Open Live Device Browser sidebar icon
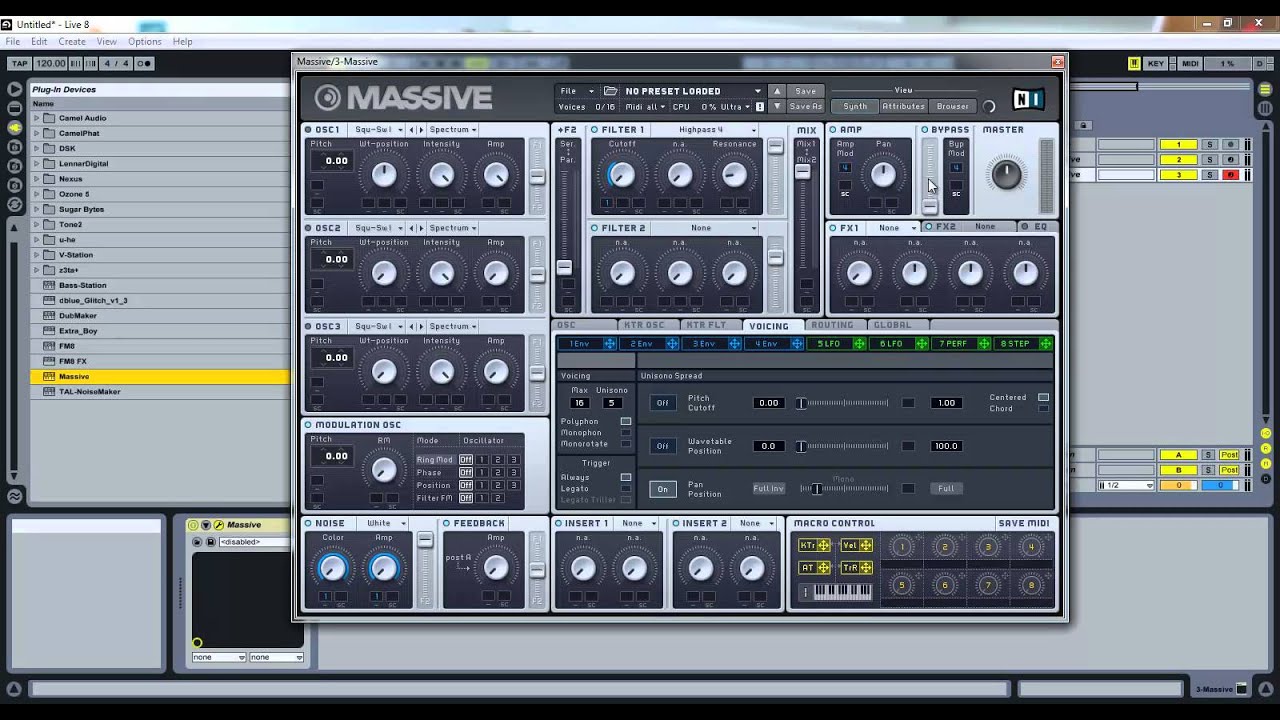1280x720 pixels. tap(14, 109)
